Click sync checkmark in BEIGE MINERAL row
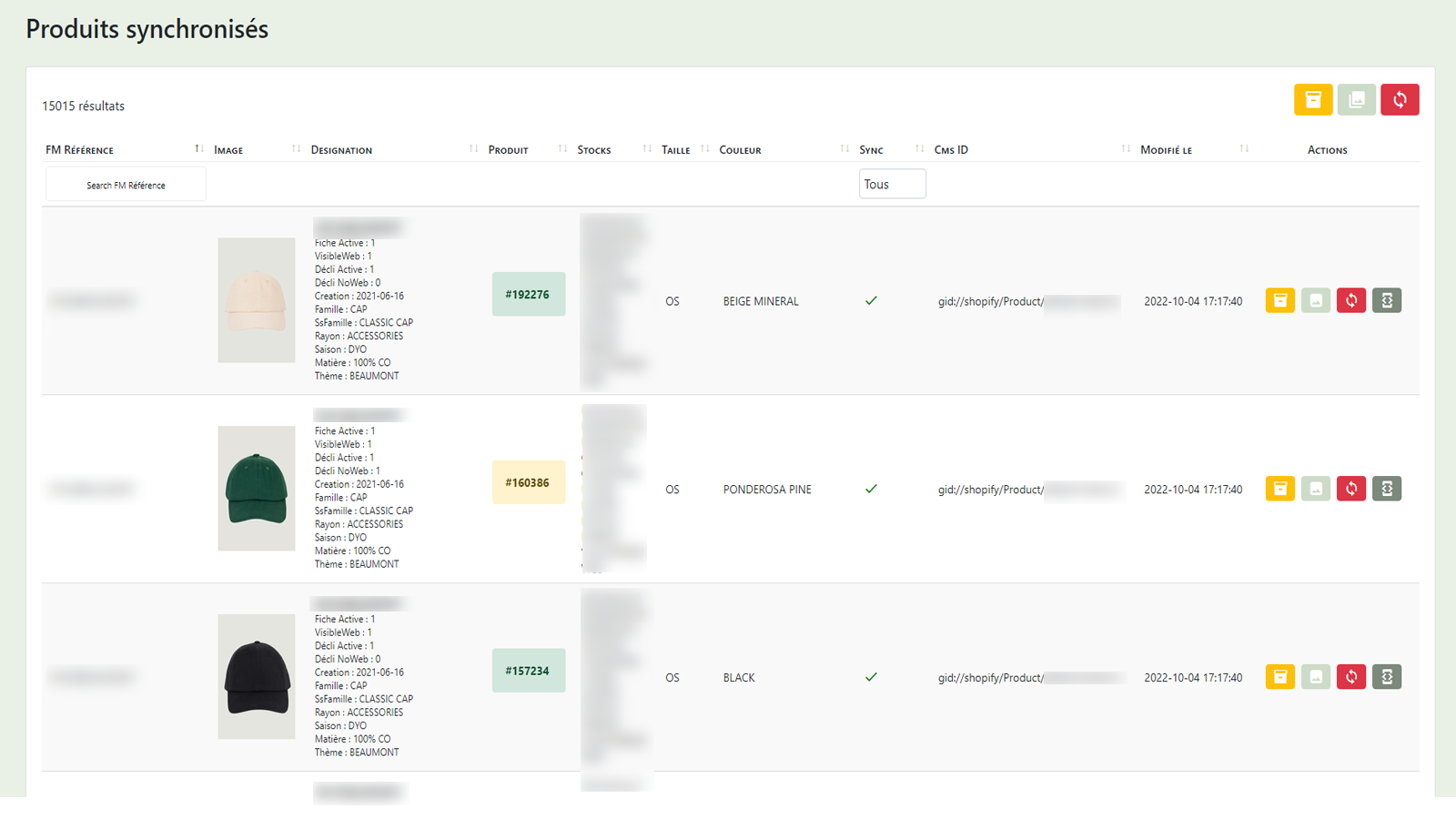Image resolution: width=1456 pixels, height=819 pixels. click(871, 300)
